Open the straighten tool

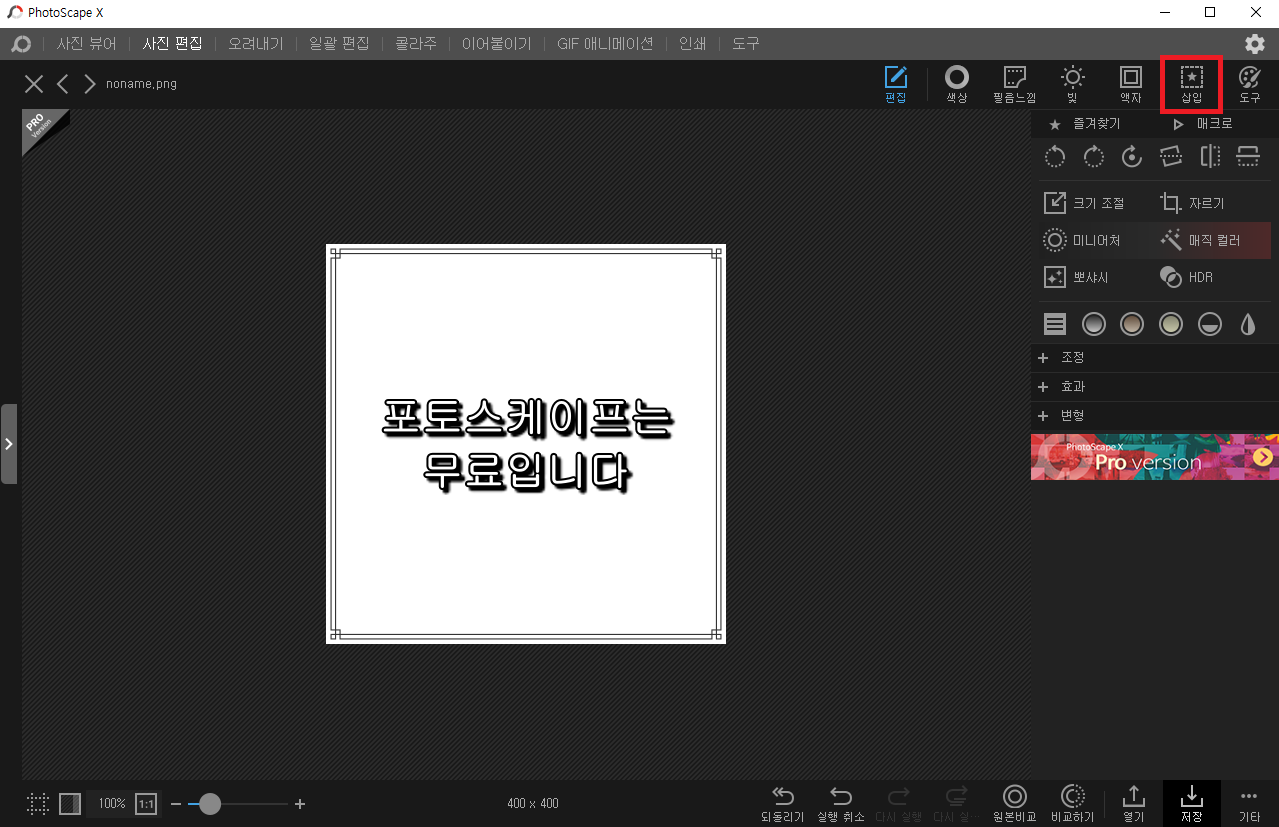(1171, 156)
